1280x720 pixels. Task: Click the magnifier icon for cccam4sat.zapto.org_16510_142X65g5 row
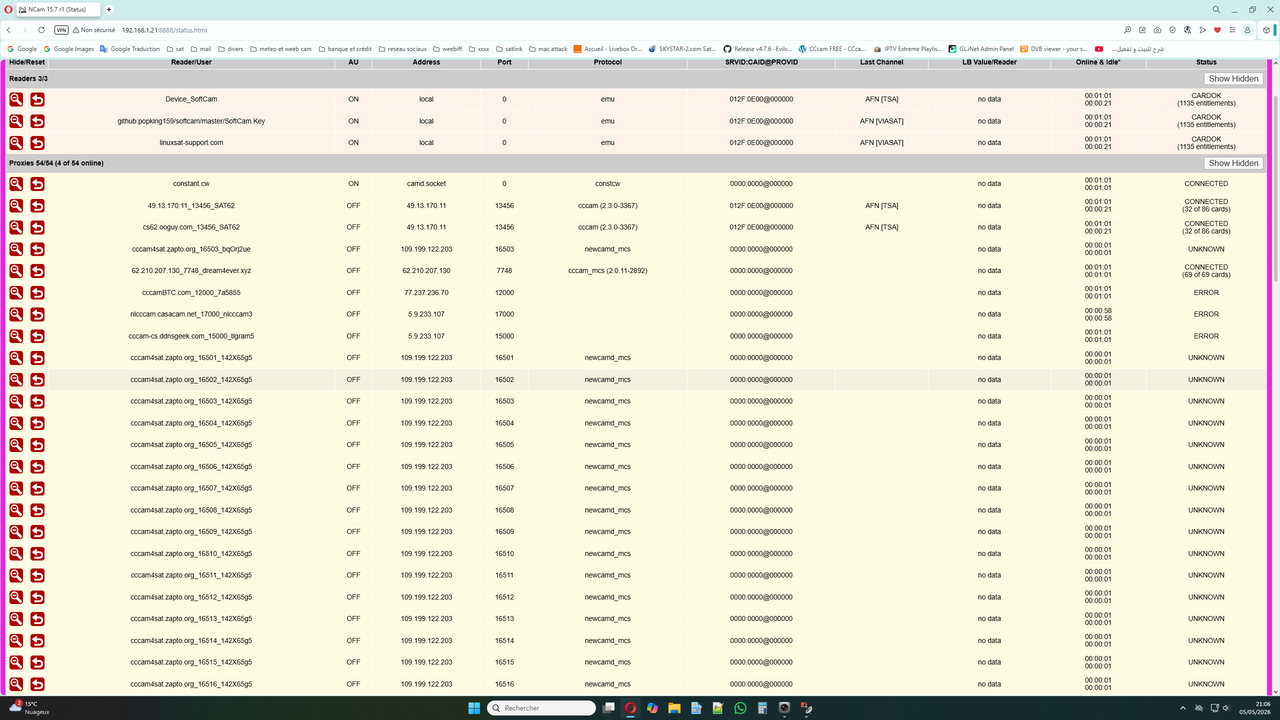(16, 554)
